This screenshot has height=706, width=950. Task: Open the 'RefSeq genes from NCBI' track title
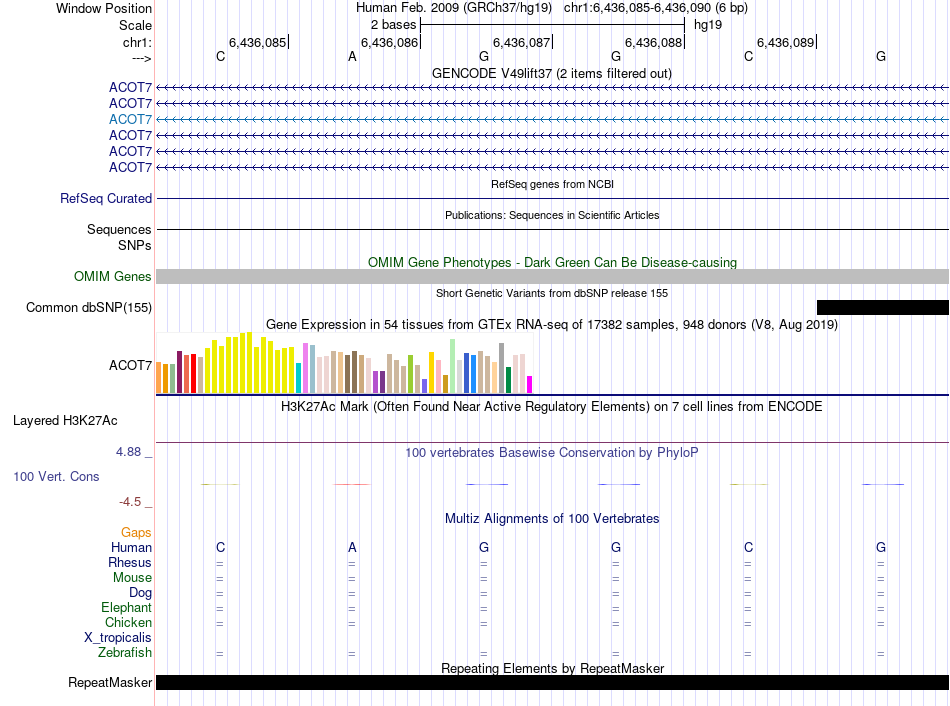tap(552, 184)
